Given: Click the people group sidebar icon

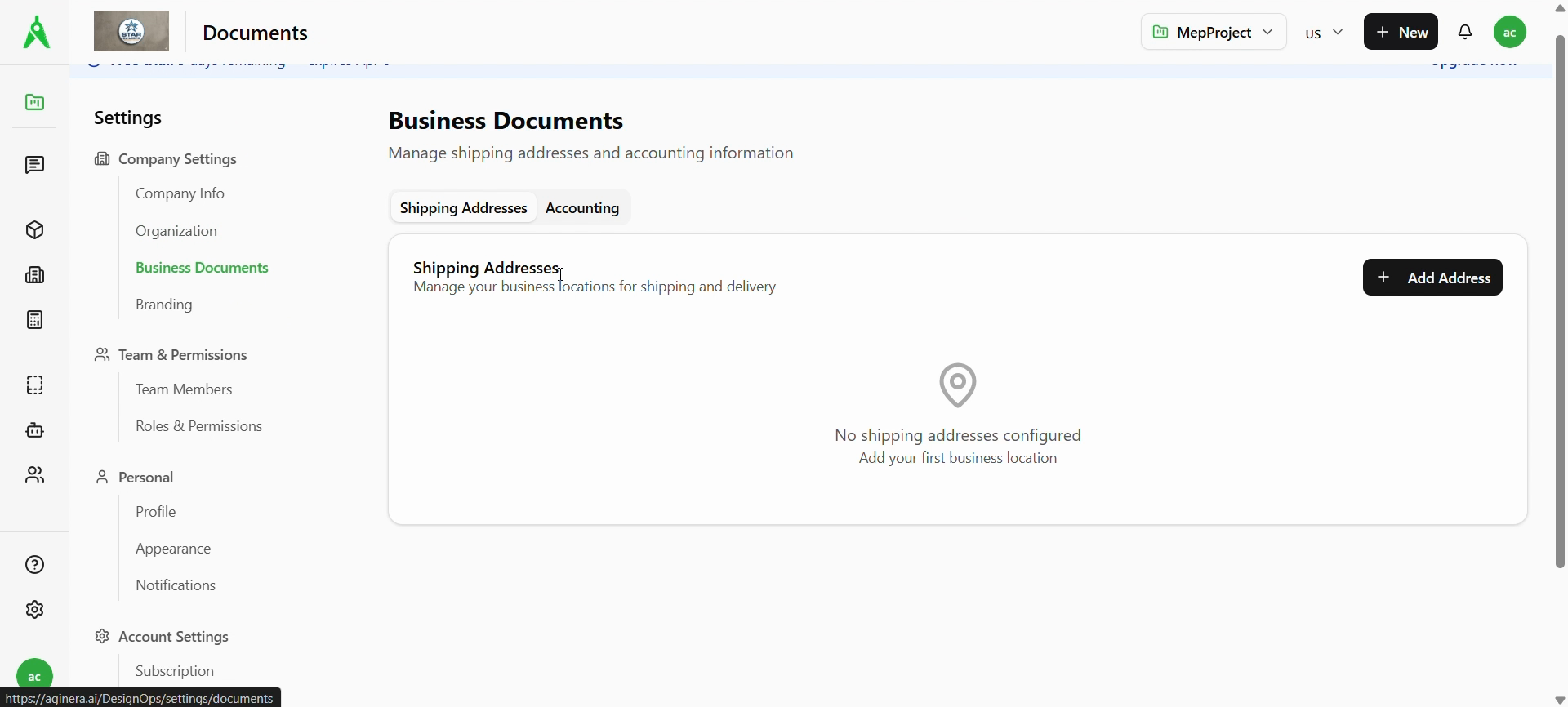Looking at the screenshot, I should [34, 475].
